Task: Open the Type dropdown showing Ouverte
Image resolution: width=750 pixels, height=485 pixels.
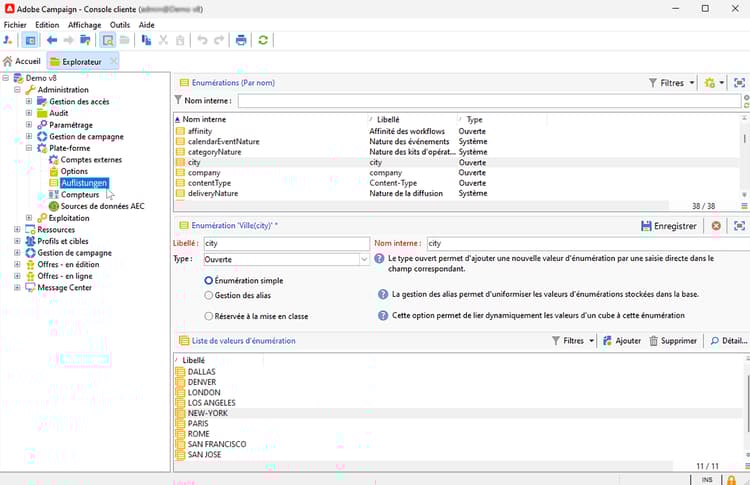Action: tap(364, 259)
